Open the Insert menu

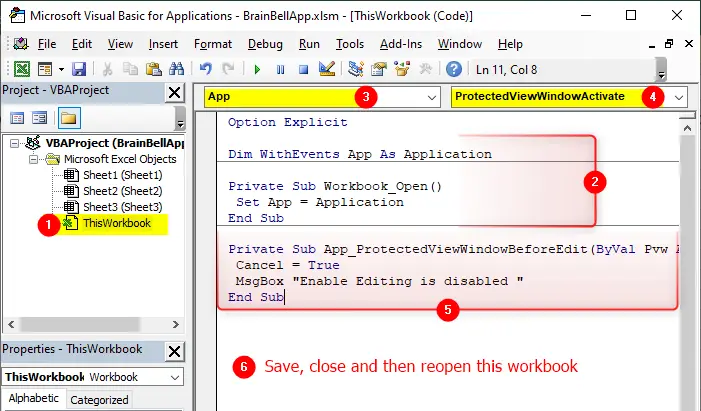point(163,44)
